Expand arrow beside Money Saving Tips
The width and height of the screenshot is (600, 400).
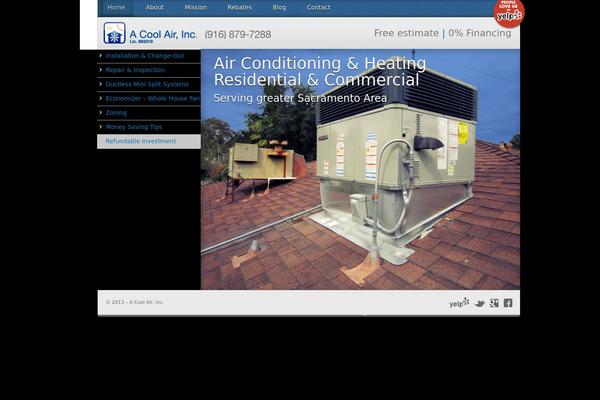101,126
